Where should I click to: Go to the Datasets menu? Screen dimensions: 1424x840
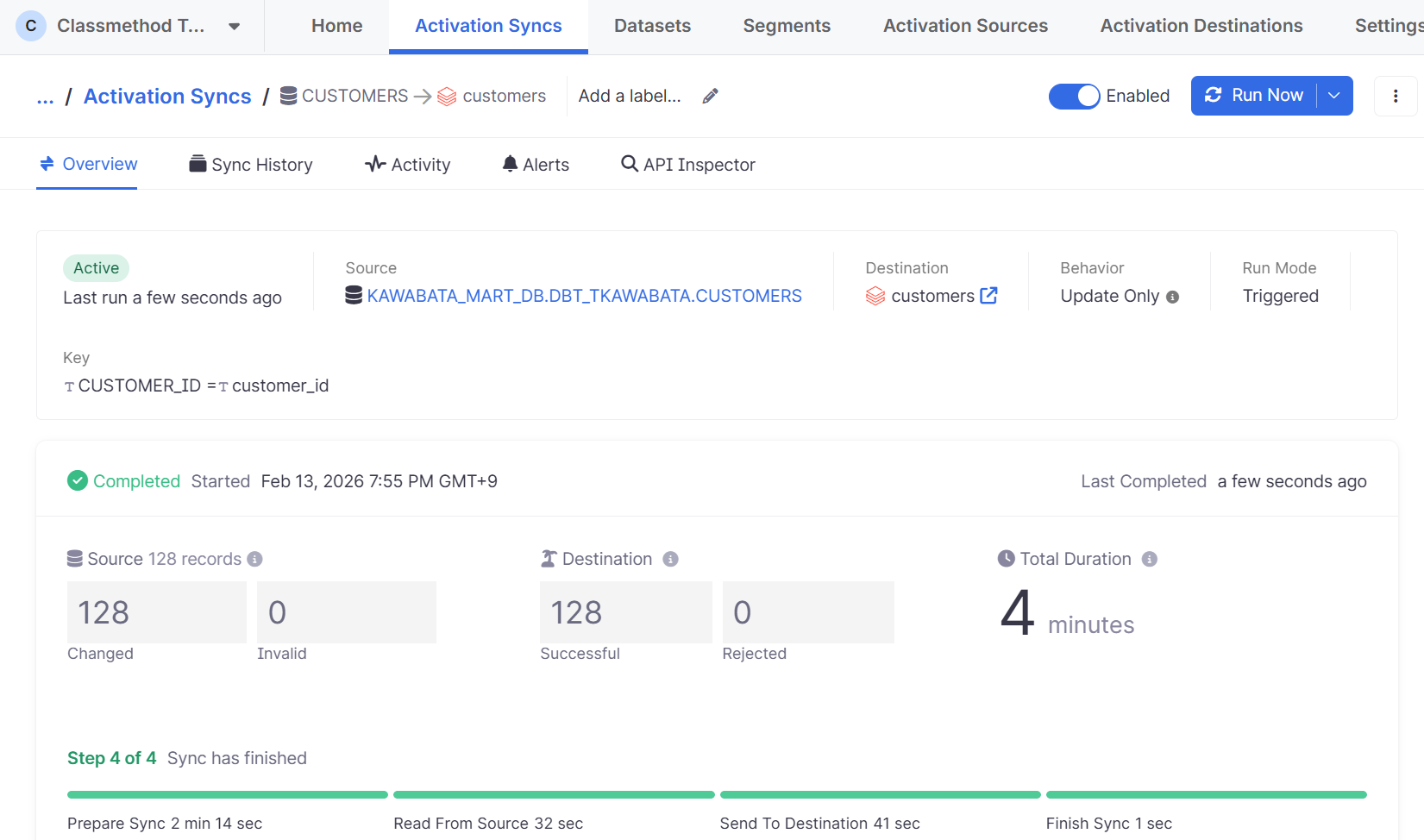(x=652, y=26)
